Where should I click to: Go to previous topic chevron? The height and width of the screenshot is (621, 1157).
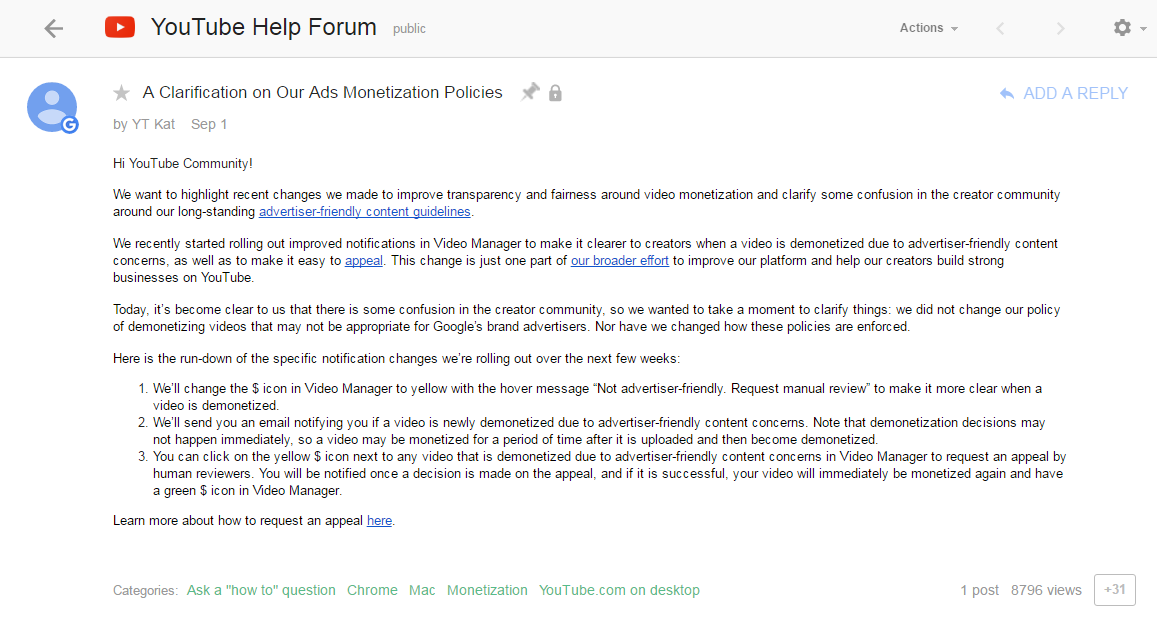coord(1001,29)
